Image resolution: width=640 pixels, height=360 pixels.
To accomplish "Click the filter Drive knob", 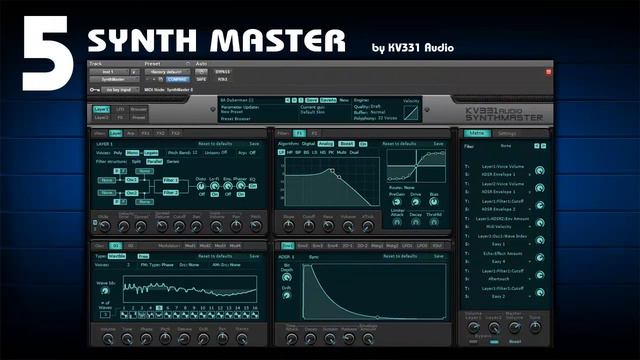I will tap(416, 202).
